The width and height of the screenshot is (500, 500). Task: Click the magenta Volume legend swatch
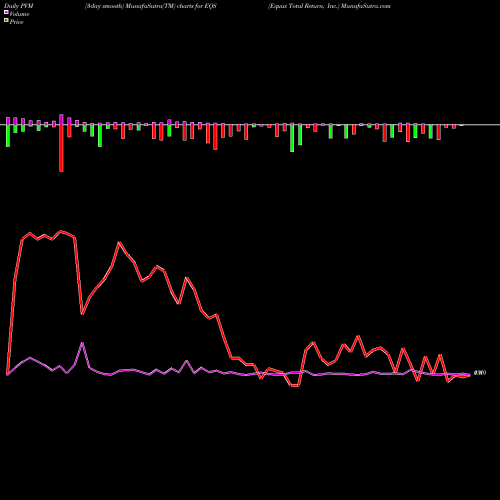pos(6,12)
